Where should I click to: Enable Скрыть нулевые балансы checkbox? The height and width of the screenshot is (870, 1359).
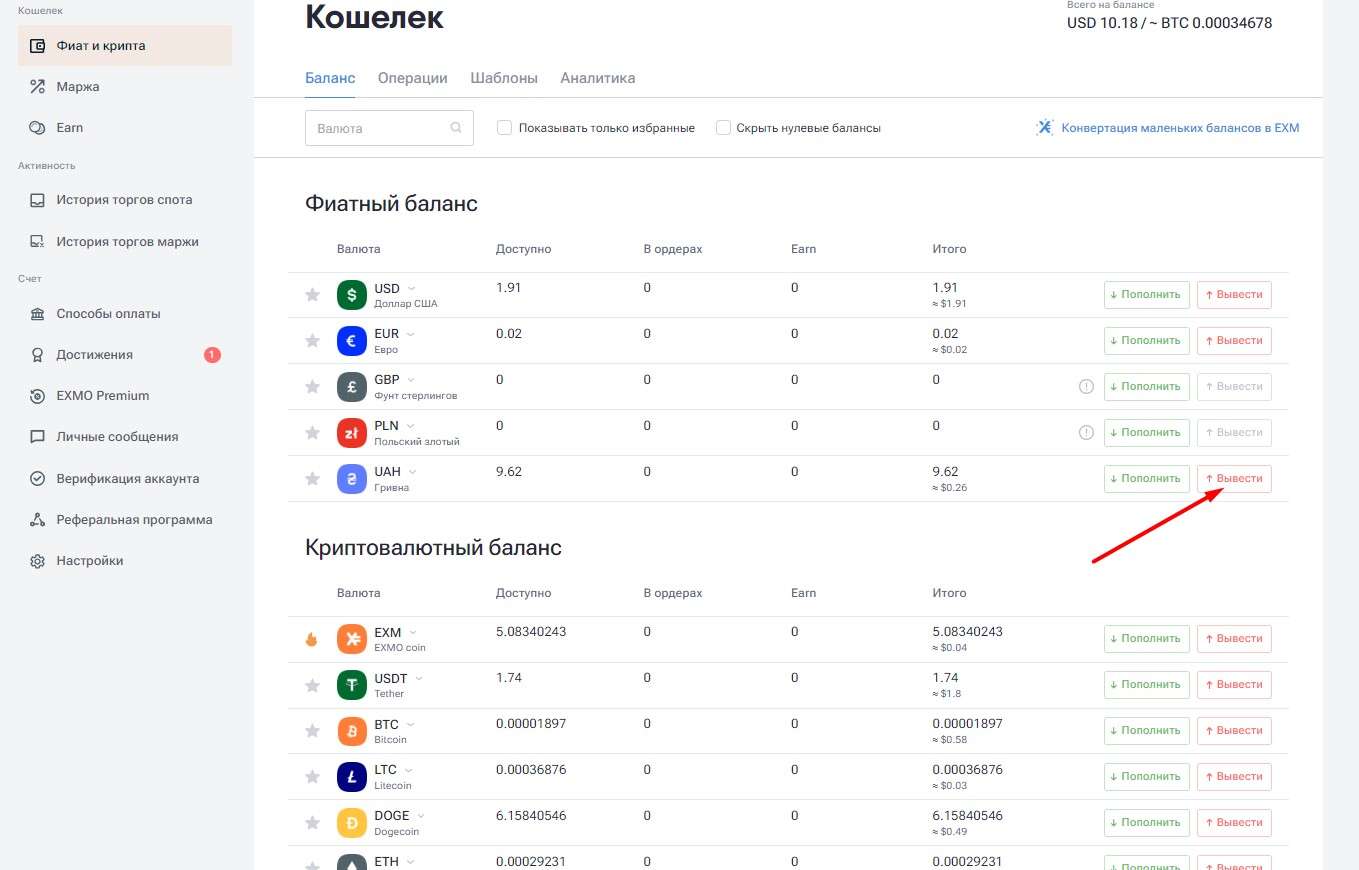(x=723, y=128)
